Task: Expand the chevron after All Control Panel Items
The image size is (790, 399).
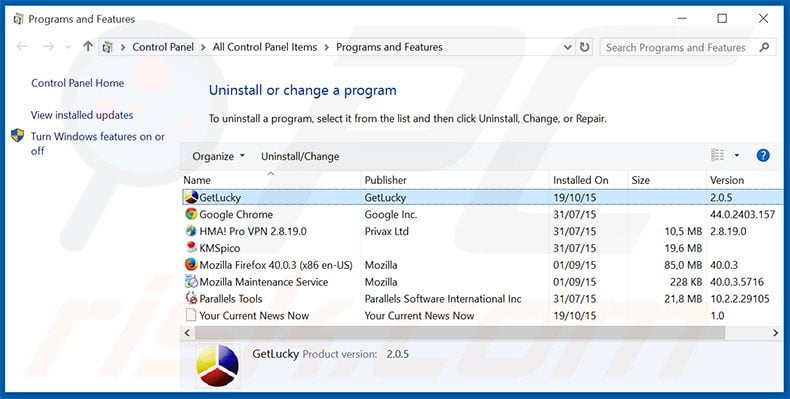Action: pyautogui.click(x=326, y=47)
